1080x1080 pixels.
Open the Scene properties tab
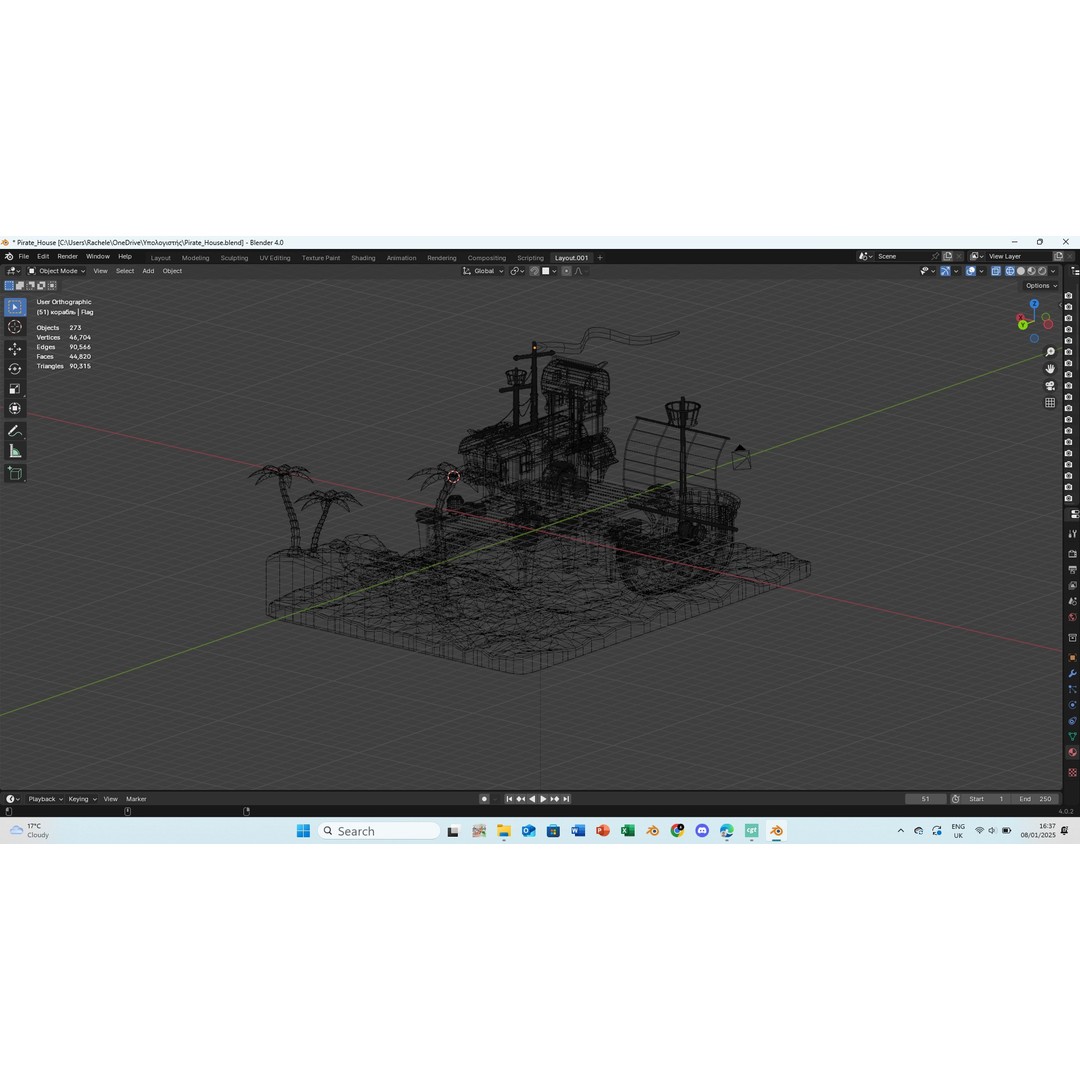(1072, 601)
